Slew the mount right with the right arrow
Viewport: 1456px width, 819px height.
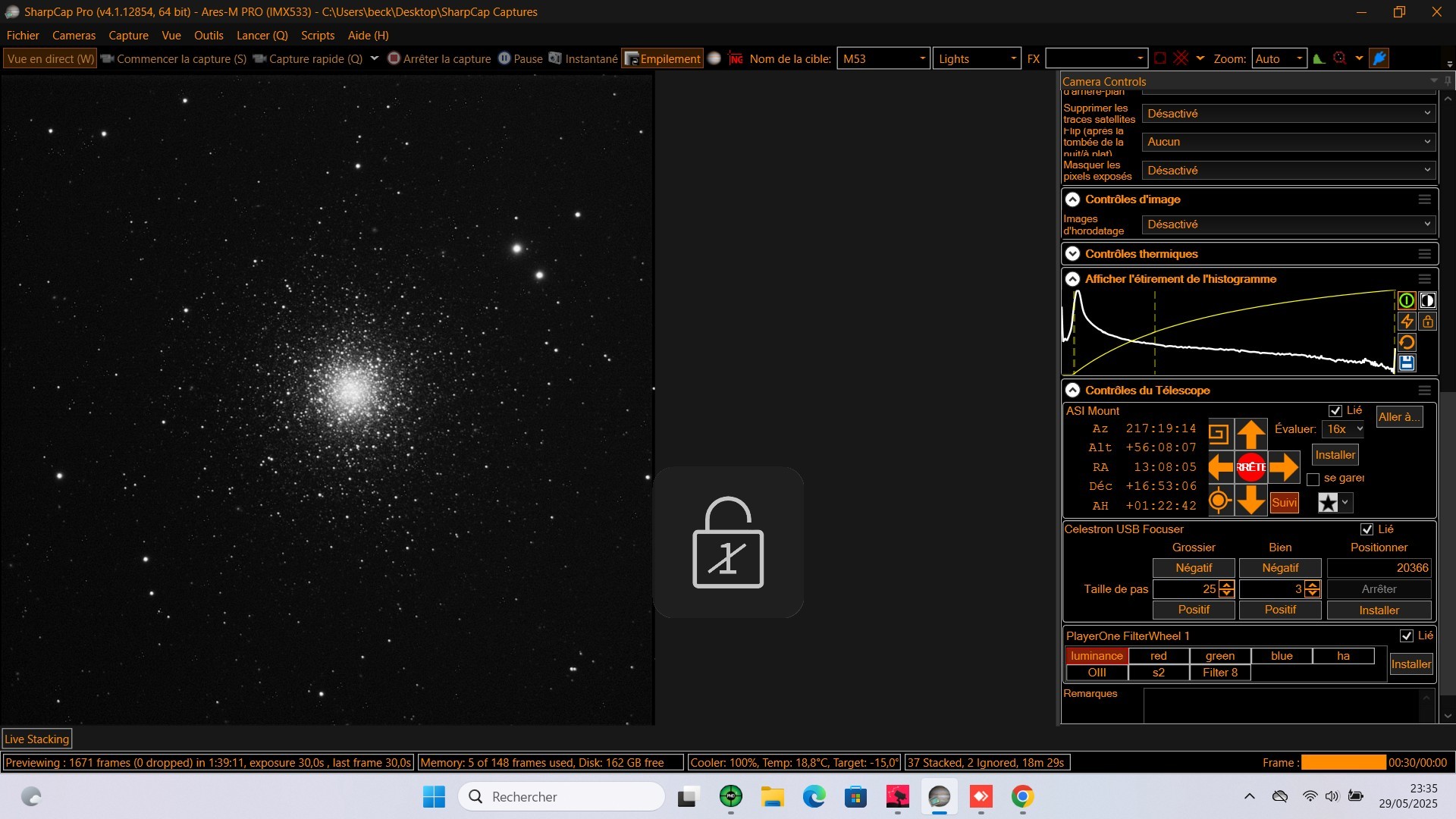coord(1284,467)
